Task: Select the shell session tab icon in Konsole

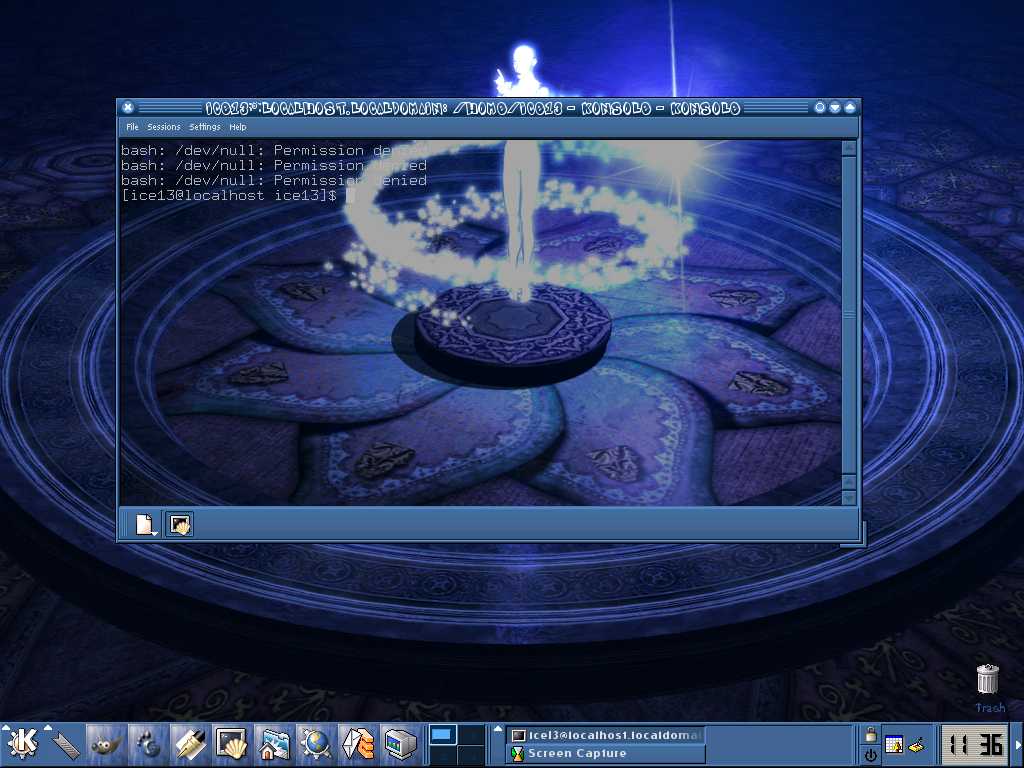Action: coord(180,524)
